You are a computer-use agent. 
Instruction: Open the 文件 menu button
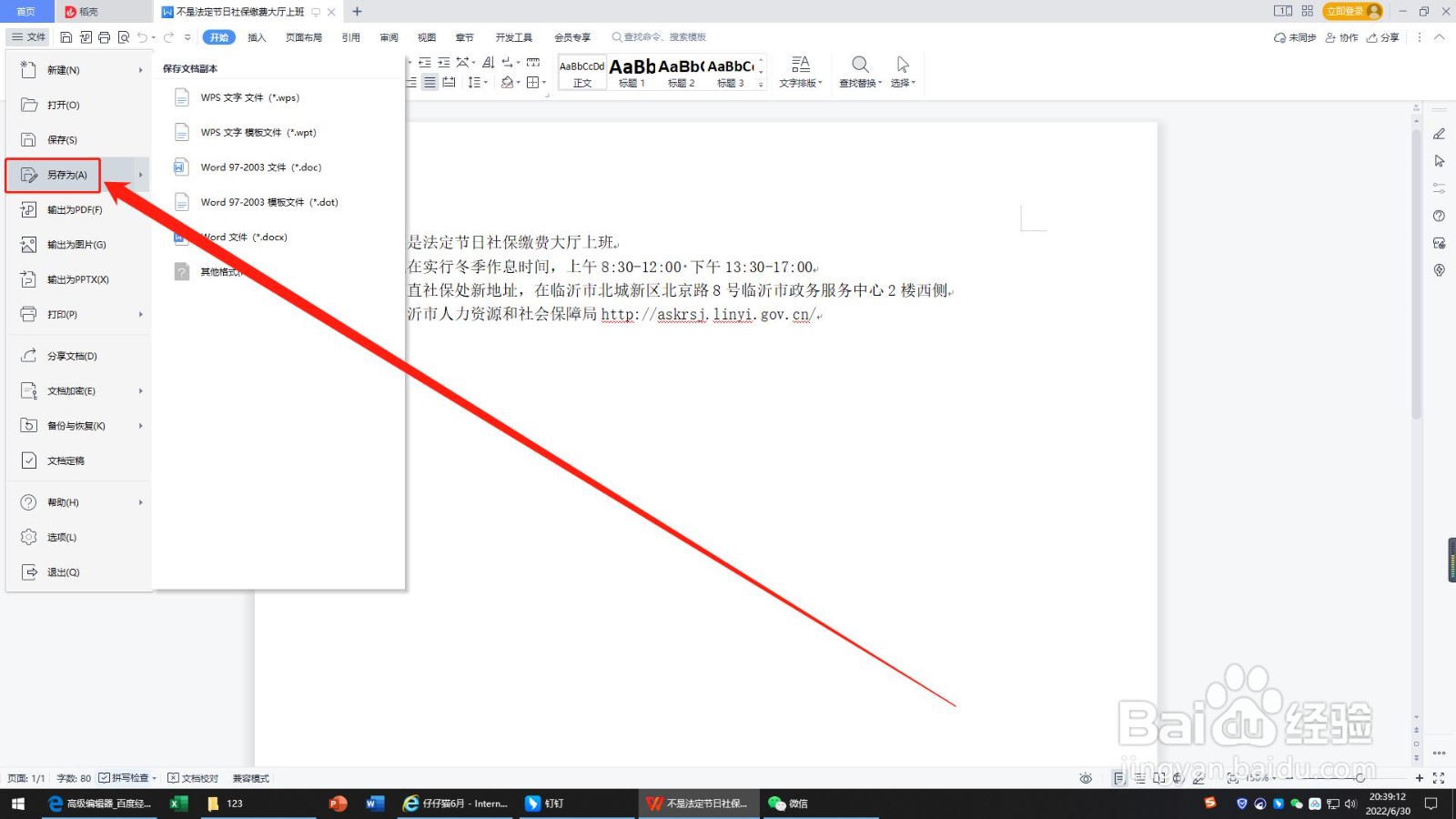[28, 37]
